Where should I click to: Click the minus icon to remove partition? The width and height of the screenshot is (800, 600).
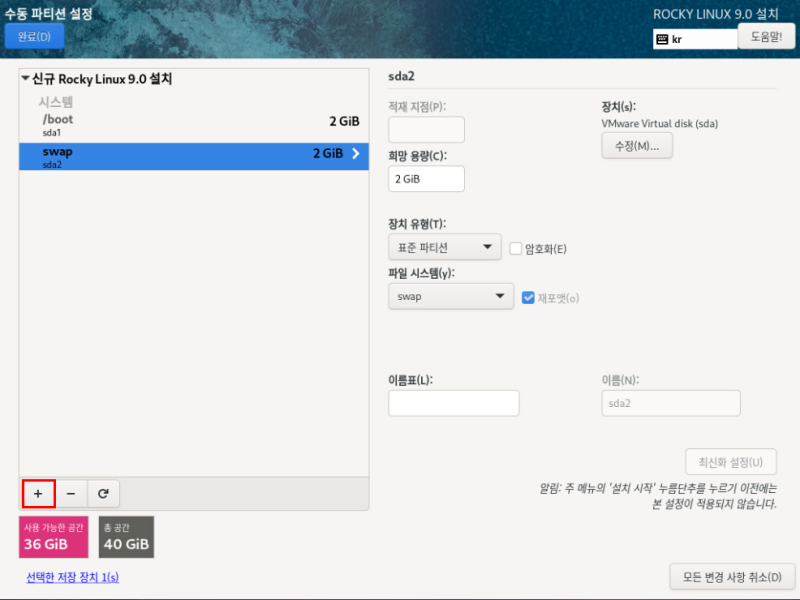click(71, 493)
